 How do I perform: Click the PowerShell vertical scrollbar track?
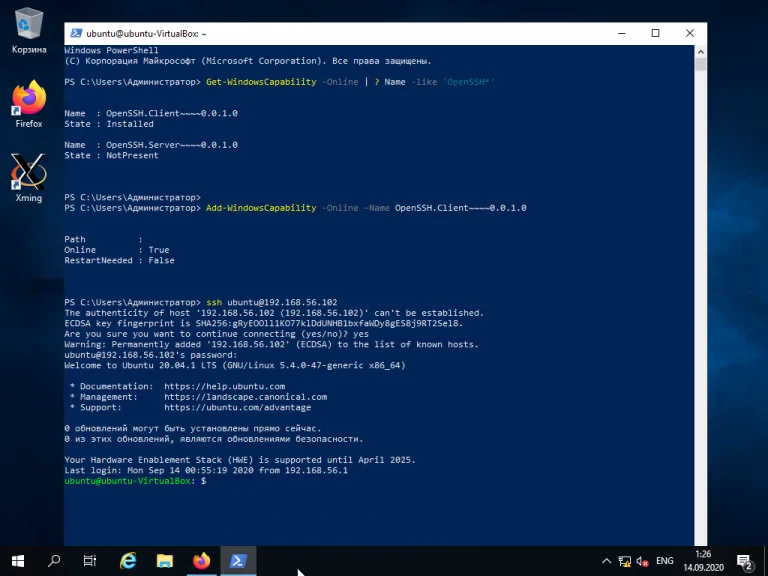pos(700,309)
